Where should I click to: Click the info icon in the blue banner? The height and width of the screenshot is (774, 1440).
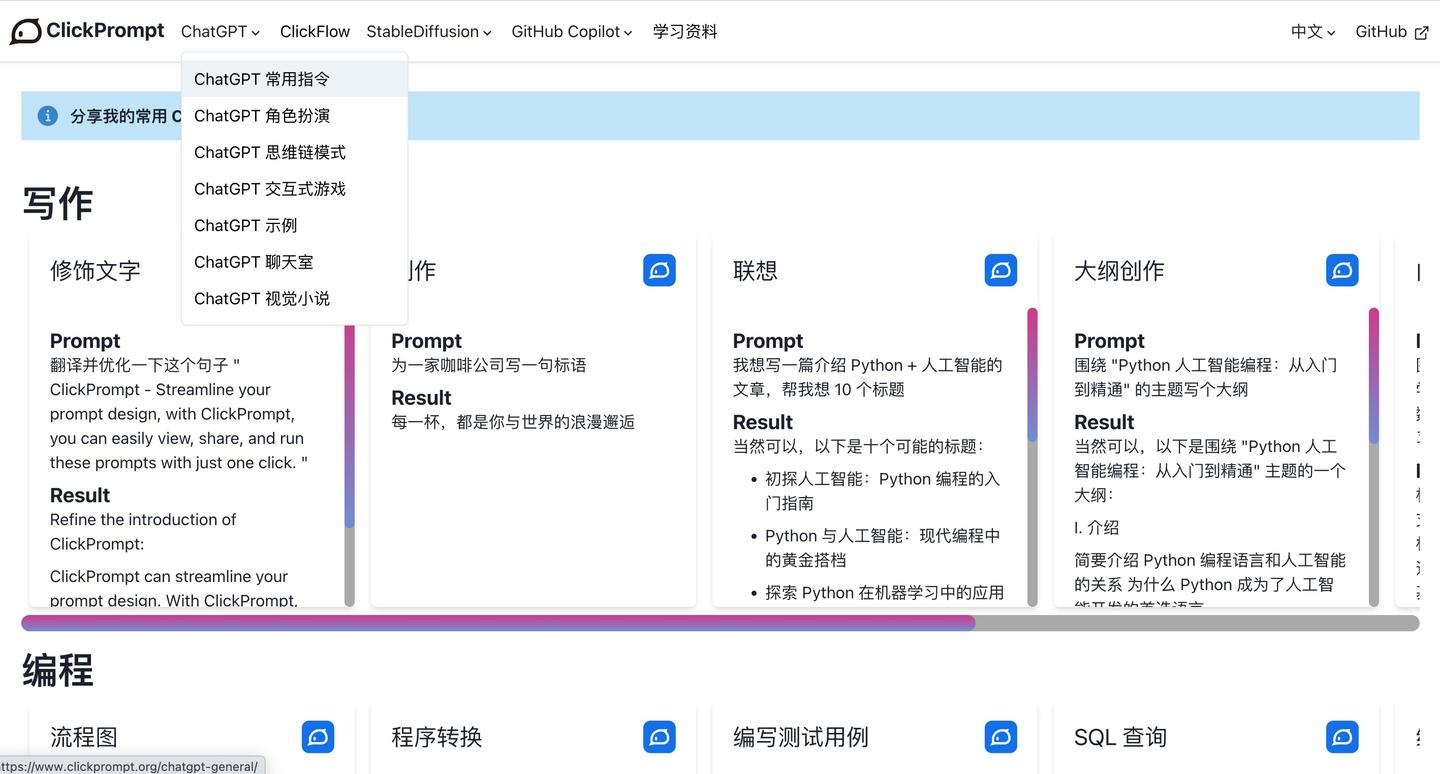click(47, 115)
